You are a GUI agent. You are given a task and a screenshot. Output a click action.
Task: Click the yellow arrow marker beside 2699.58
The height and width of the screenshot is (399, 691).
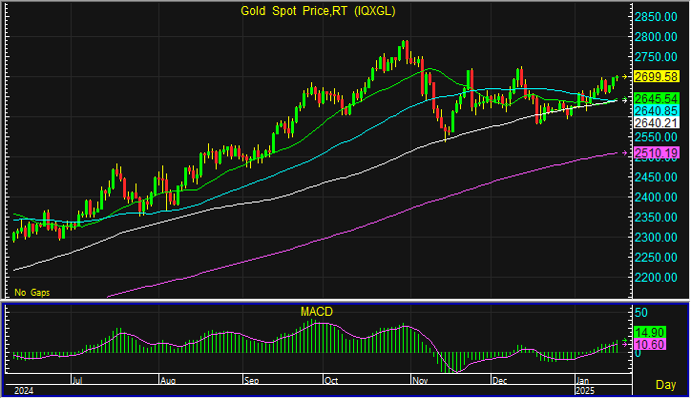pos(624,77)
